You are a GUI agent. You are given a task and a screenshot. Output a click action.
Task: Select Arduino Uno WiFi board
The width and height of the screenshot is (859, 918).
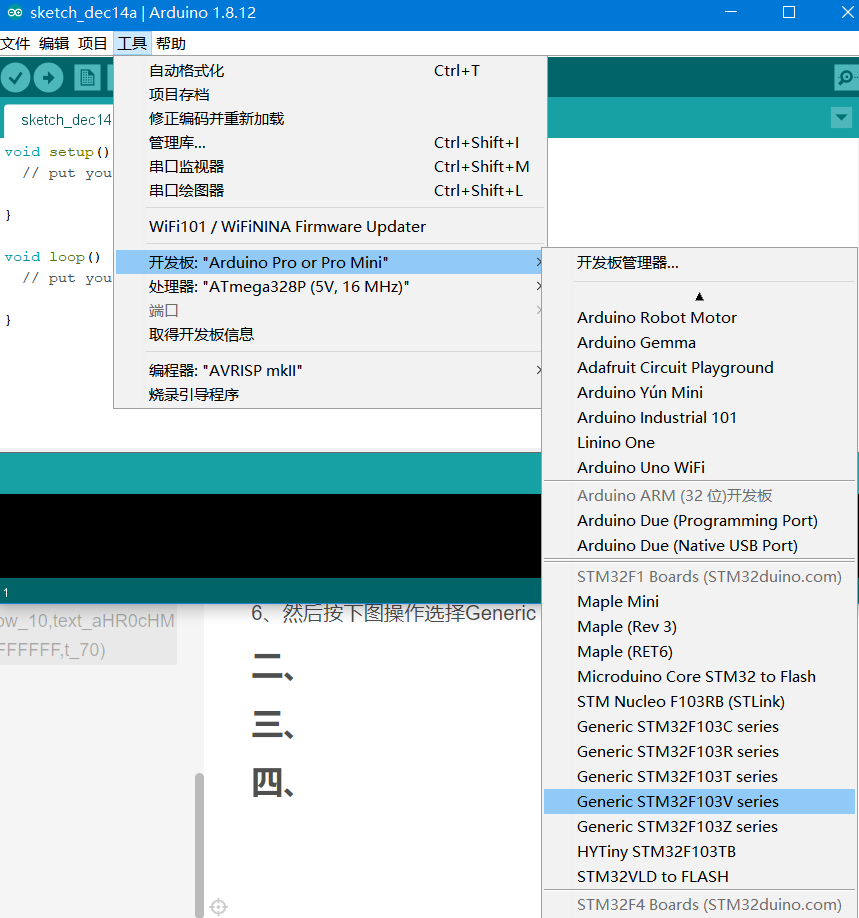pyautogui.click(x=700, y=468)
